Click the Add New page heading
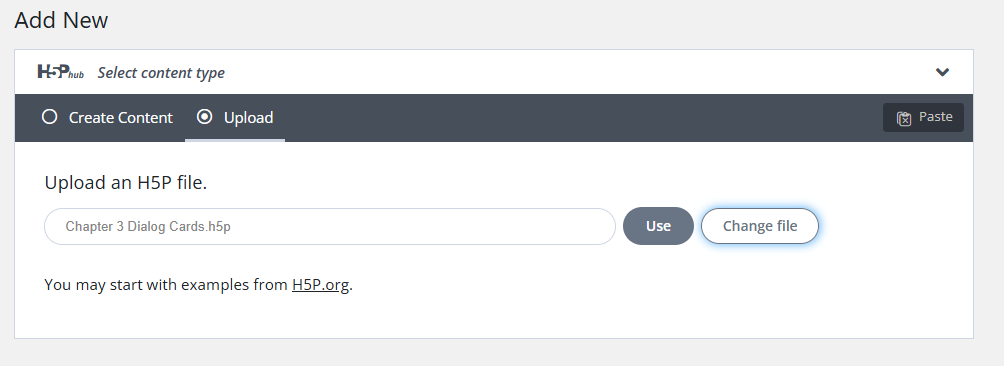 (61, 20)
